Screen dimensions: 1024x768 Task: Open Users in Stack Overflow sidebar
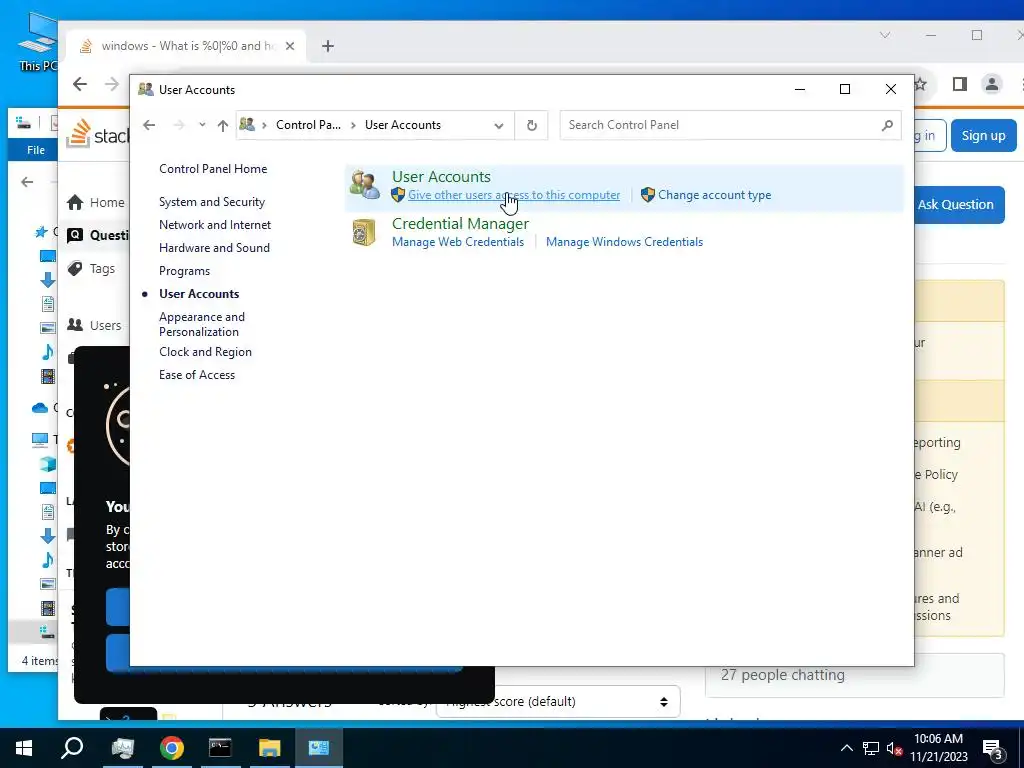point(95,325)
